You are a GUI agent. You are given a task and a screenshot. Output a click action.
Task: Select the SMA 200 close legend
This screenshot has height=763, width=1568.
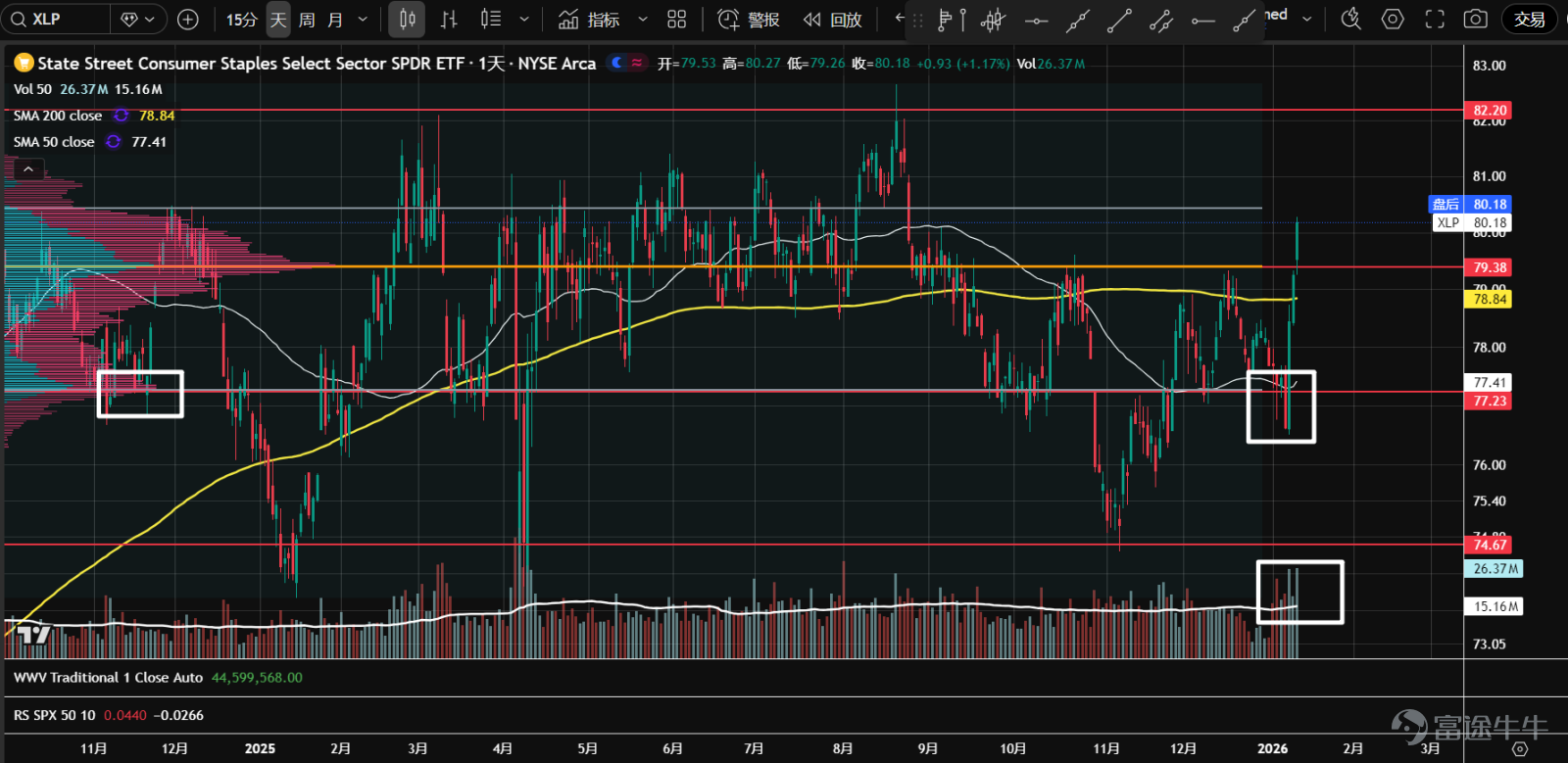(x=58, y=116)
